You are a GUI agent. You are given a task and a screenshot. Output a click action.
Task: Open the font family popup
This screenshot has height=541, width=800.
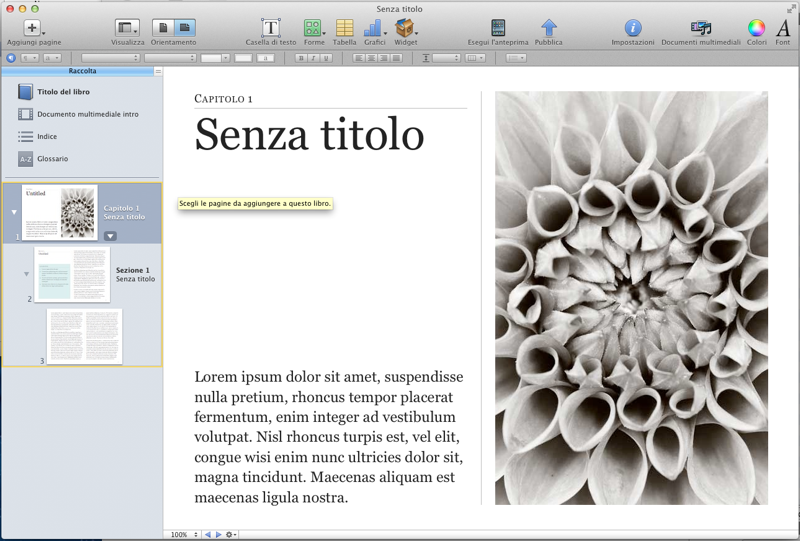[x=111, y=58]
